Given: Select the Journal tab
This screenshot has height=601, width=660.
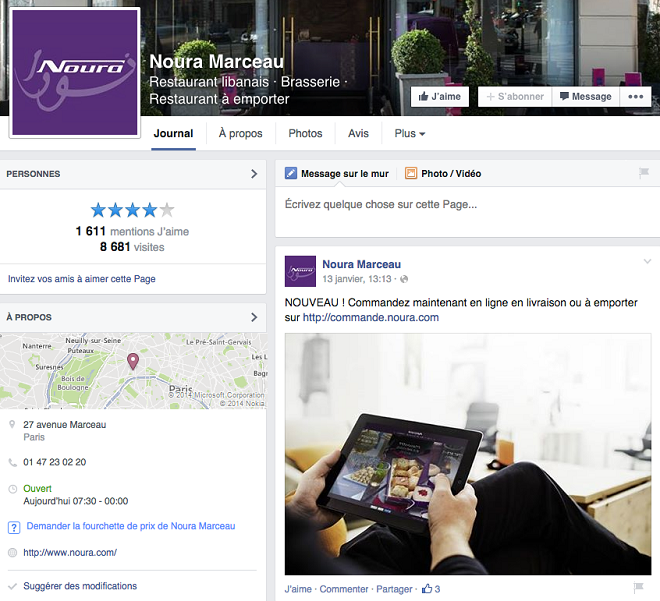Looking at the screenshot, I should coord(173,133).
